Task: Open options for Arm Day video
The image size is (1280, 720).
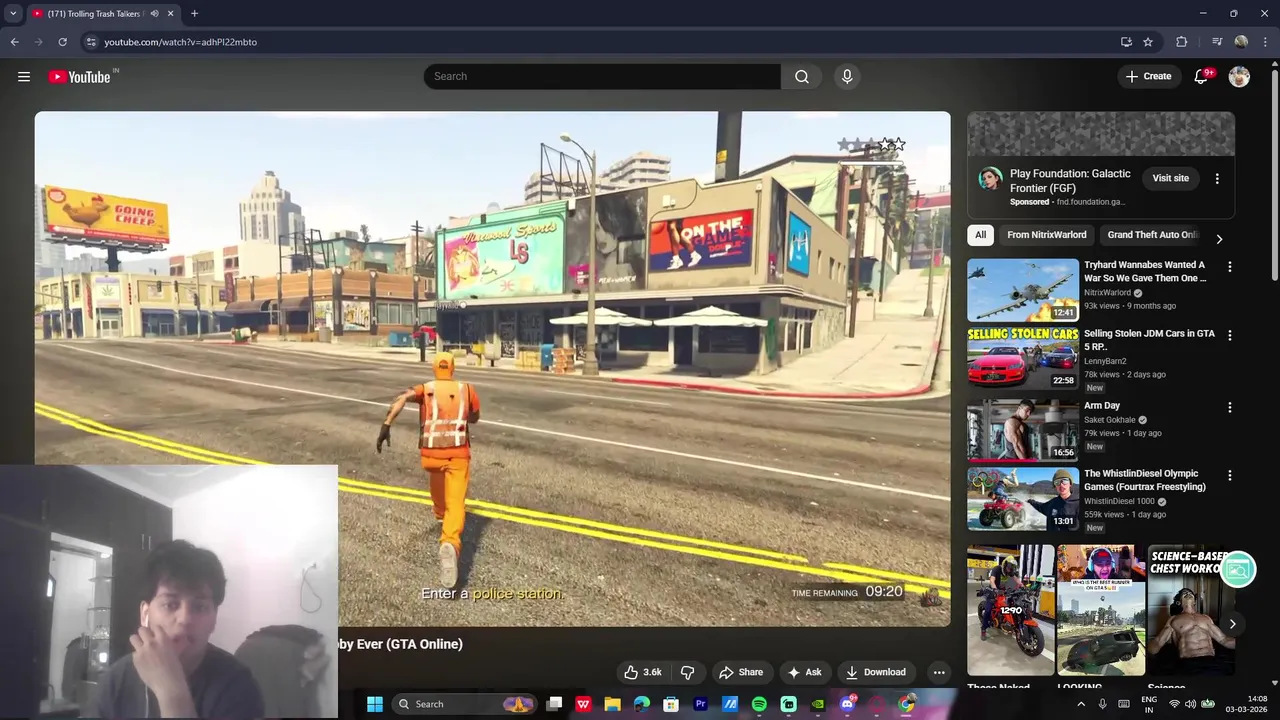Action: 1230,407
